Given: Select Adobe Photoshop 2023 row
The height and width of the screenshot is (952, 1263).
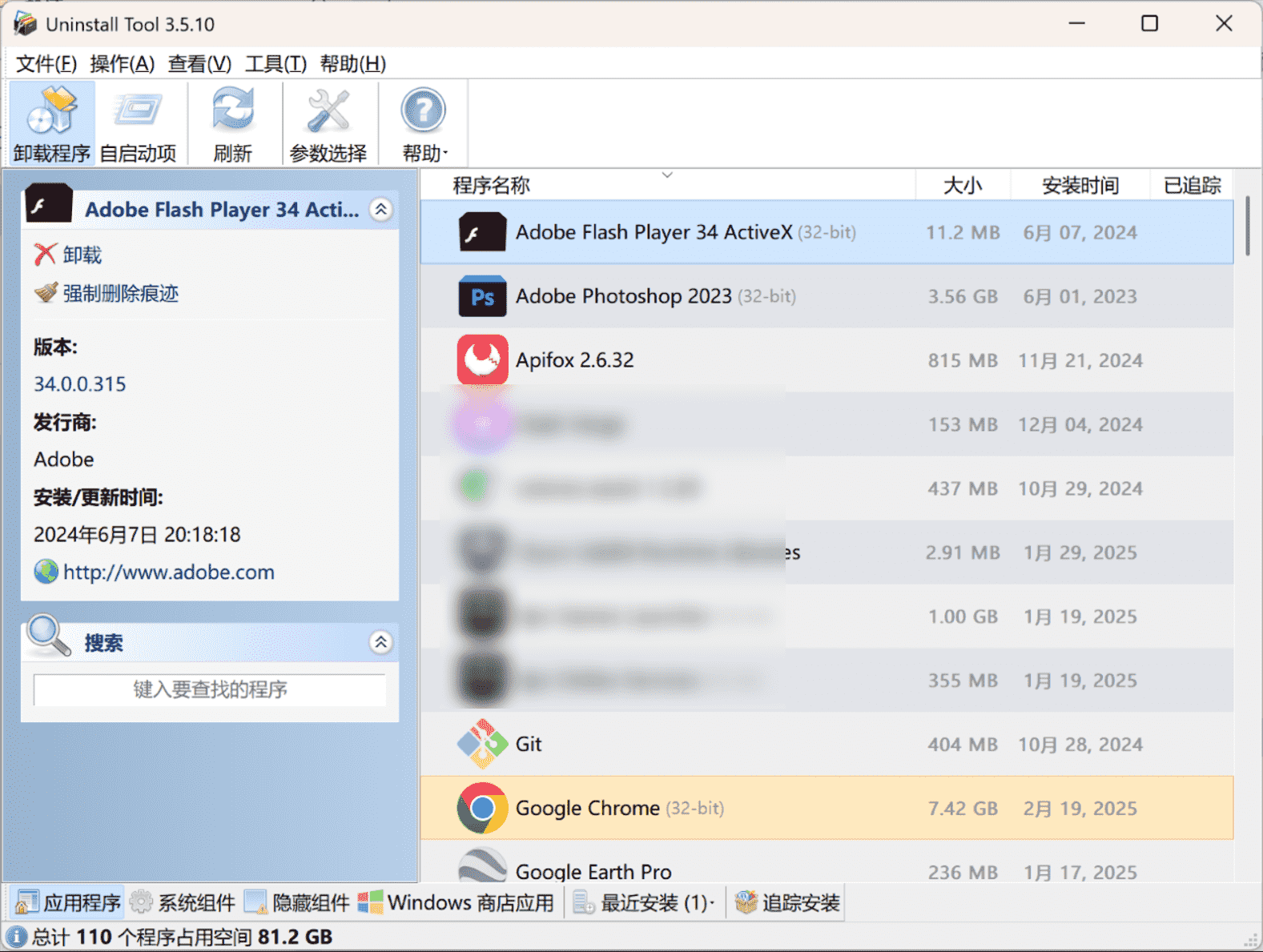Looking at the screenshot, I should tap(827, 296).
